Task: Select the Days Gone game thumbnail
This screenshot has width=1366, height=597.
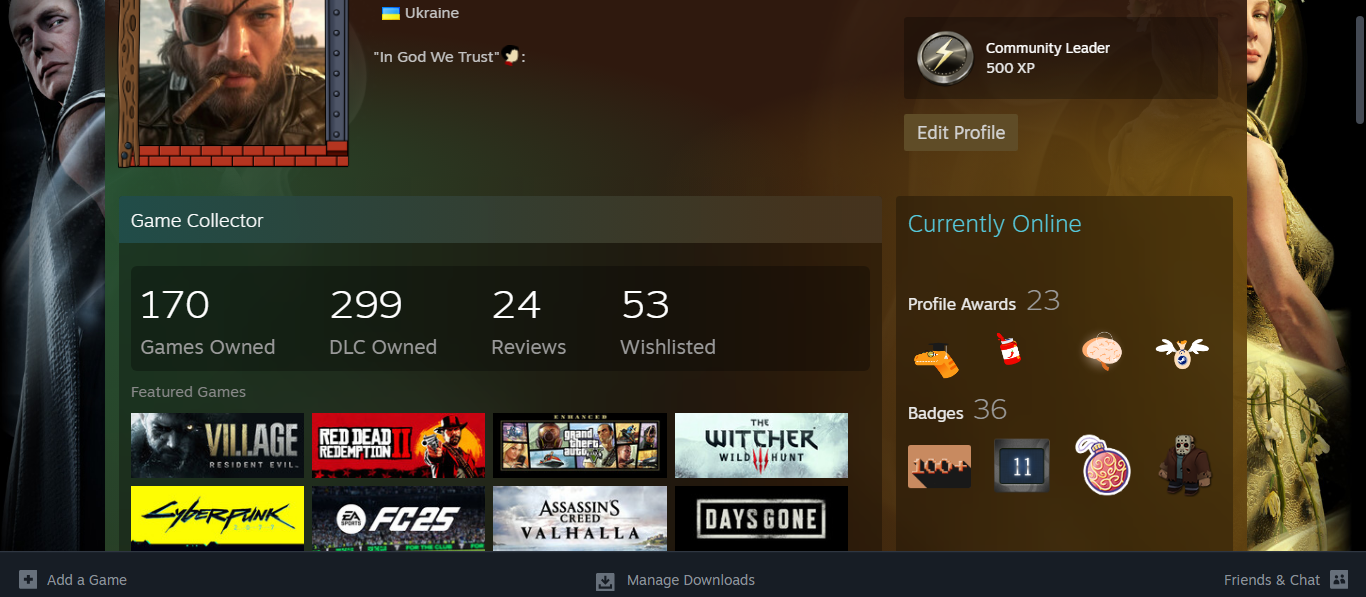Action: 761,518
